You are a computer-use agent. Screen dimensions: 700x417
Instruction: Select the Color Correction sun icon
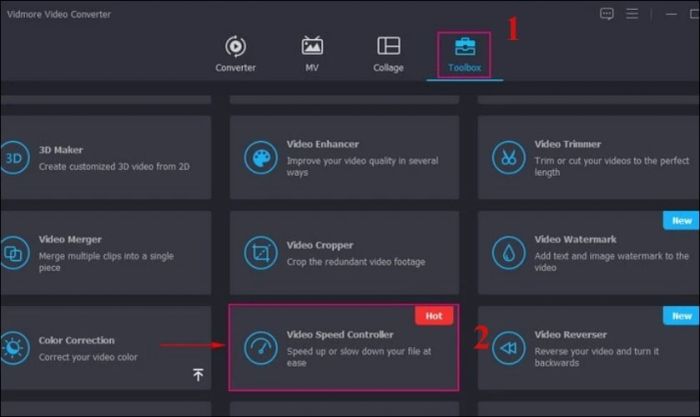pyautogui.click(x=15, y=347)
